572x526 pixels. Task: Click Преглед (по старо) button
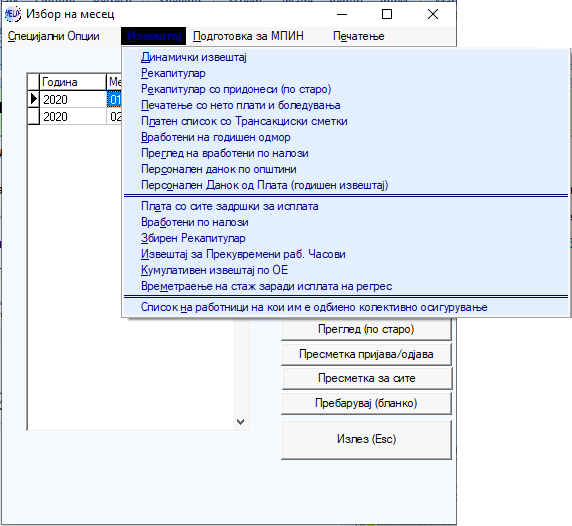click(366, 329)
